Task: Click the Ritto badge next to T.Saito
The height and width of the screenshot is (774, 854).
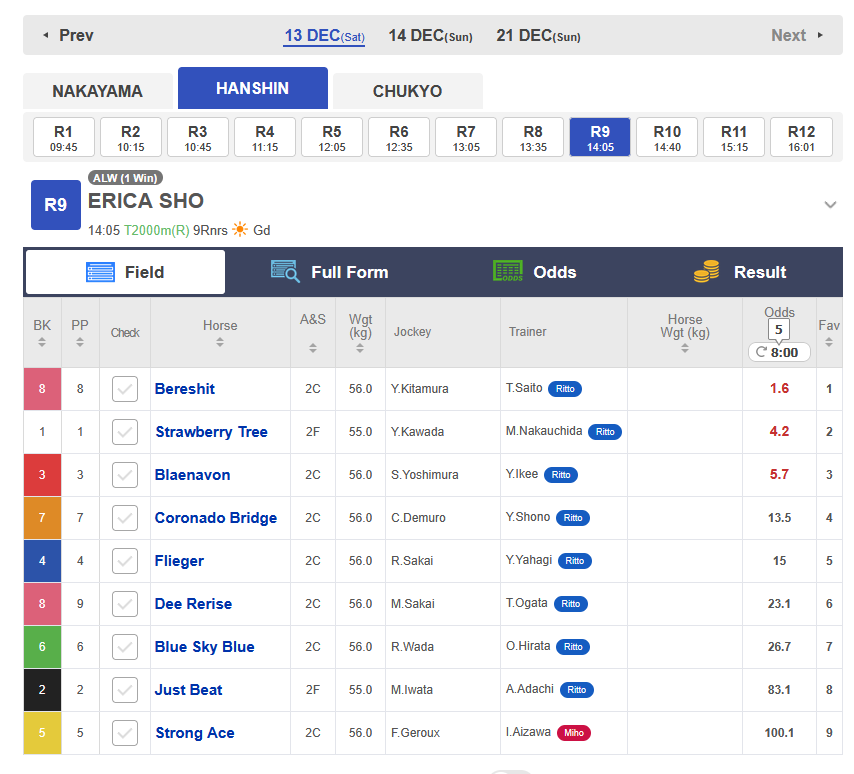Action: coord(565,388)
